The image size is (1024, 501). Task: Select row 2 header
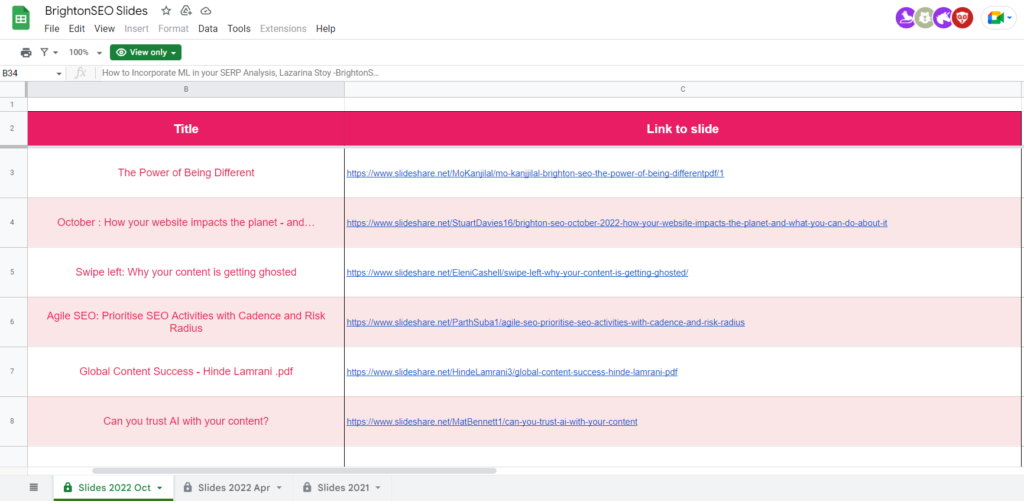tap(13, 129)
